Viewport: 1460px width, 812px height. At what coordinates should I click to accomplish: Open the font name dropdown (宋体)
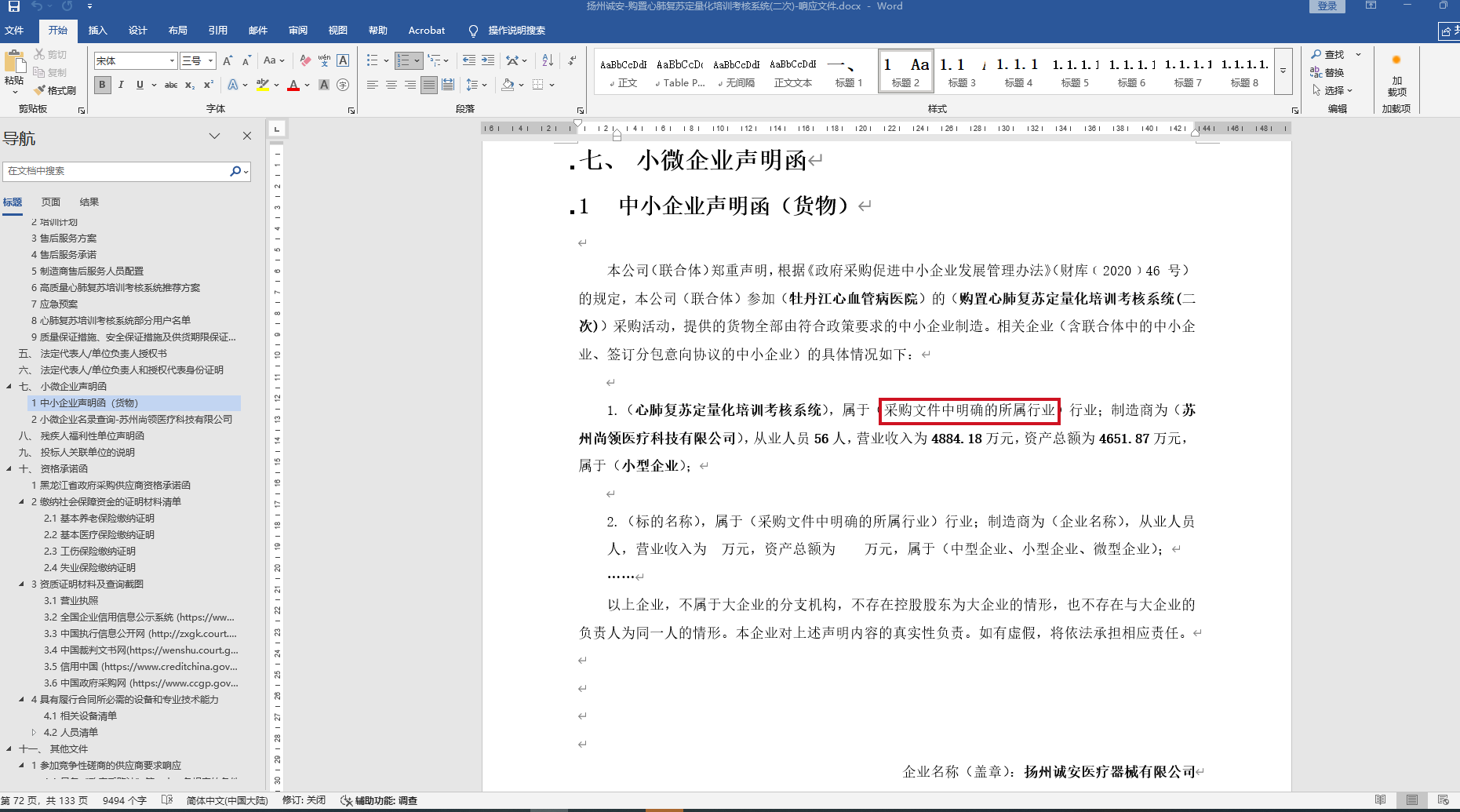(172, 60)
